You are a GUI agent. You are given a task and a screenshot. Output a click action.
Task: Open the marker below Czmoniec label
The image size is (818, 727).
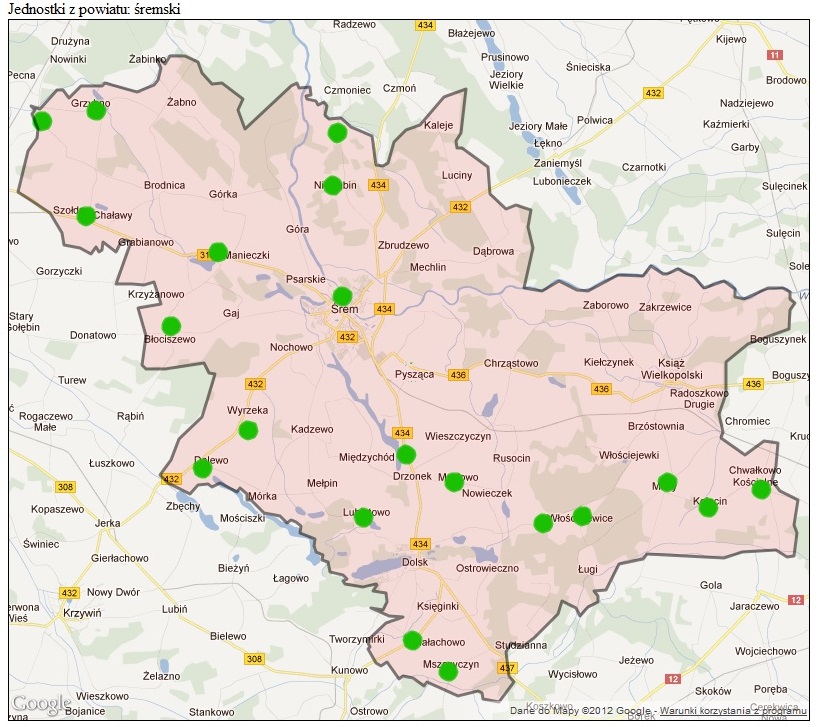(337, 133)
